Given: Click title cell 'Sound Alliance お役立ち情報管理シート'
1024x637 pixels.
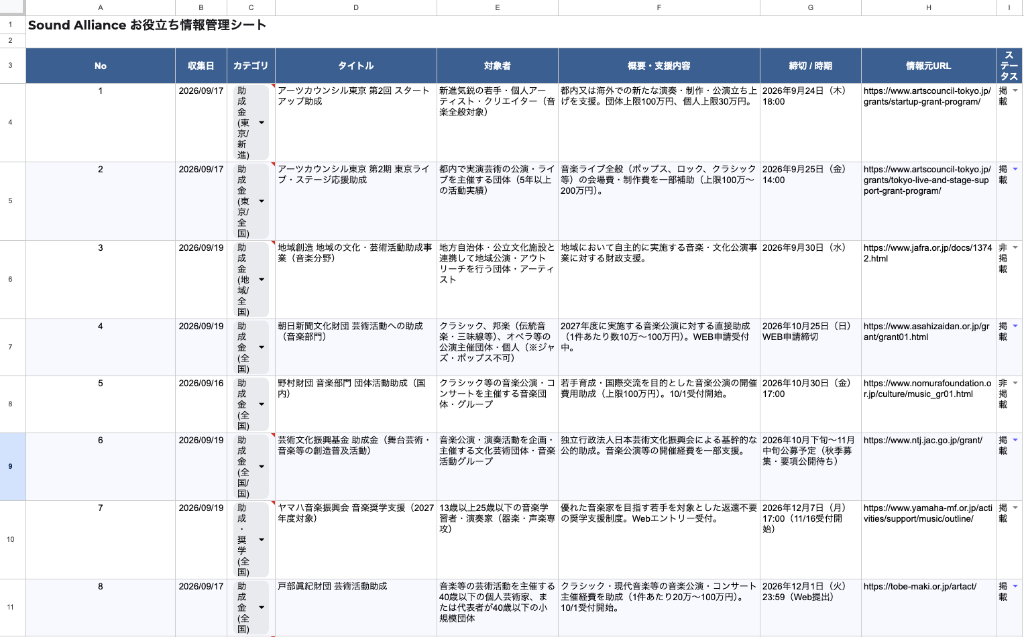Looking at the screenshot, I should tap(147, 25).
